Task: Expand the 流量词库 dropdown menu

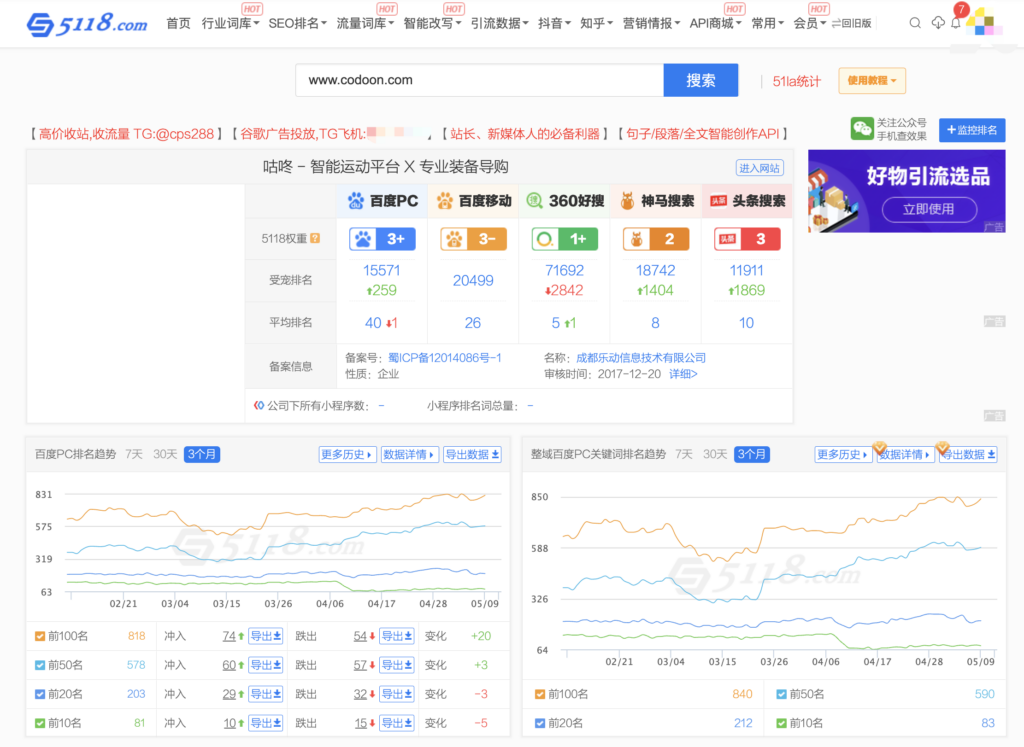Action: pos(365,24)
